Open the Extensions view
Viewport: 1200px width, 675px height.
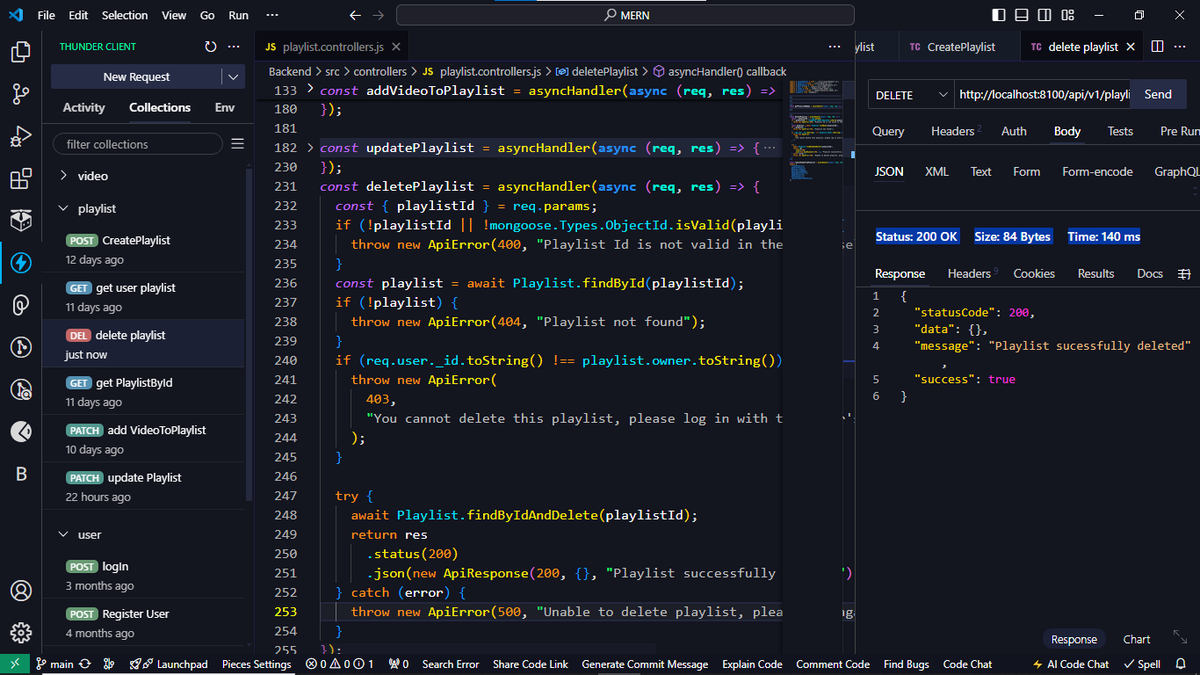tap(21, 179)
